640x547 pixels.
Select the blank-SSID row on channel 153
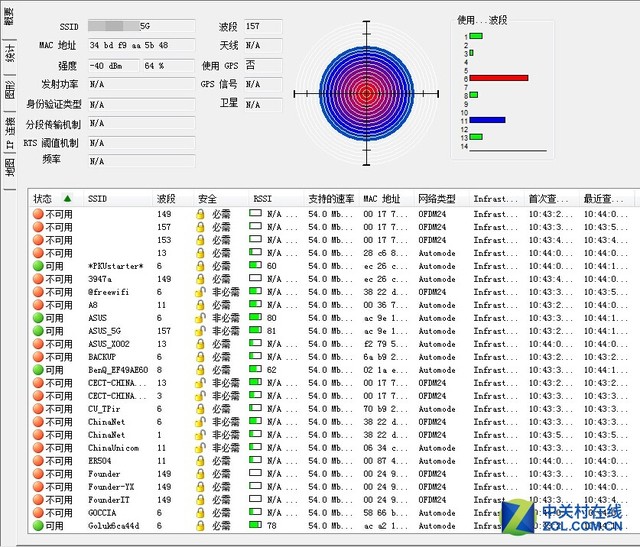pyautogui.click(x=333, y=240)
